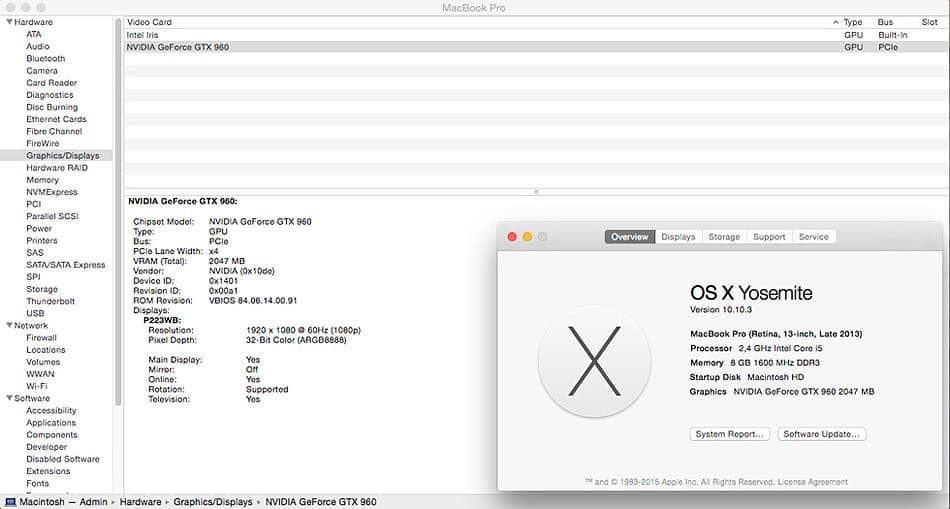The image size is (950, 509).
Task: Select Parallel SCSI in the sidebar
Action: (x=53, y=216)
